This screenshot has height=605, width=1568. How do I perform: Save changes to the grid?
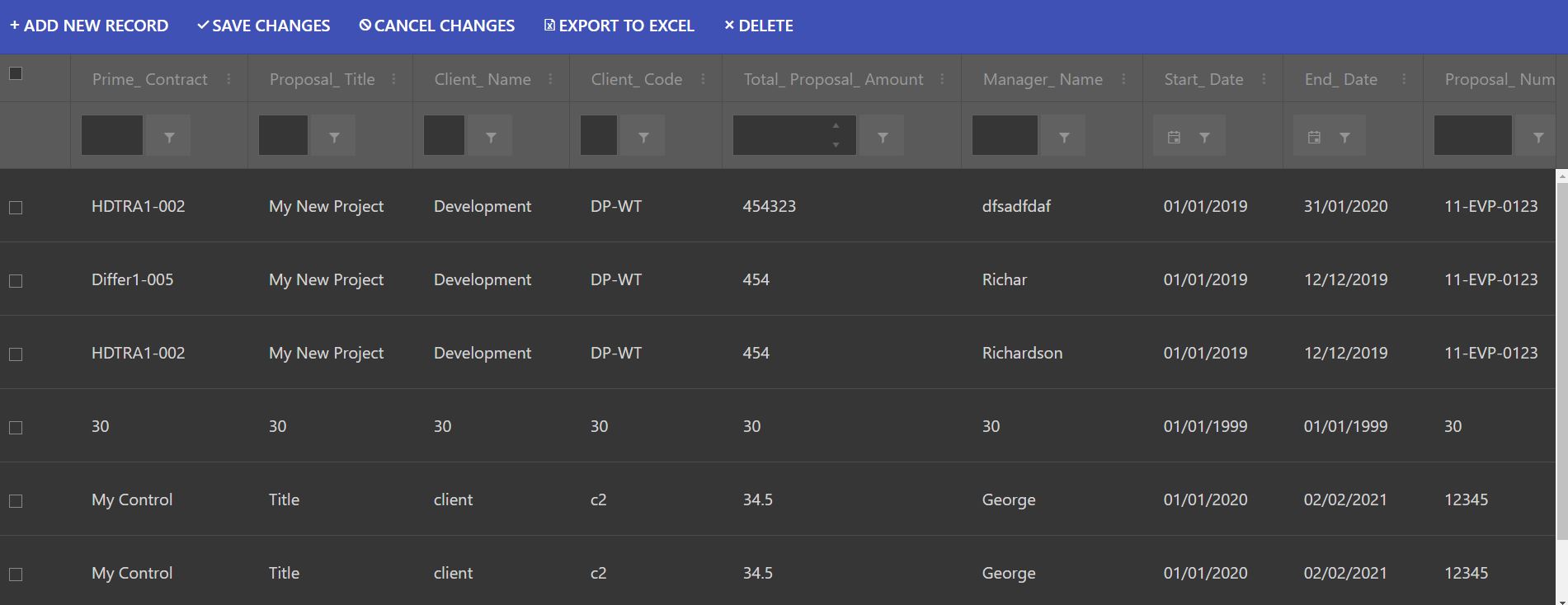pyautogui.click(x=263, y=26)
